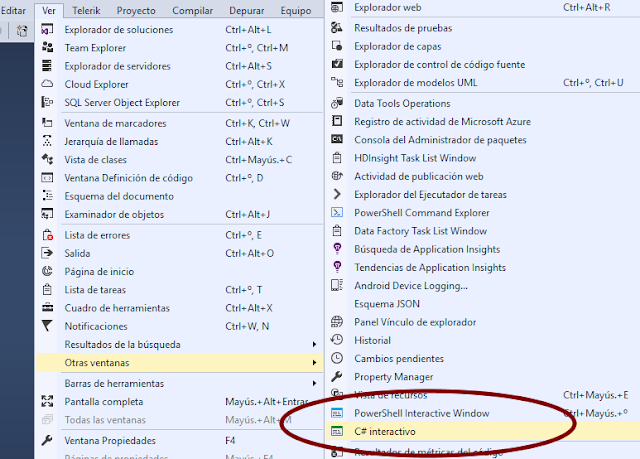Click the Salida output icon
This screenshot has height=459, width=640.
click(47, 253)
